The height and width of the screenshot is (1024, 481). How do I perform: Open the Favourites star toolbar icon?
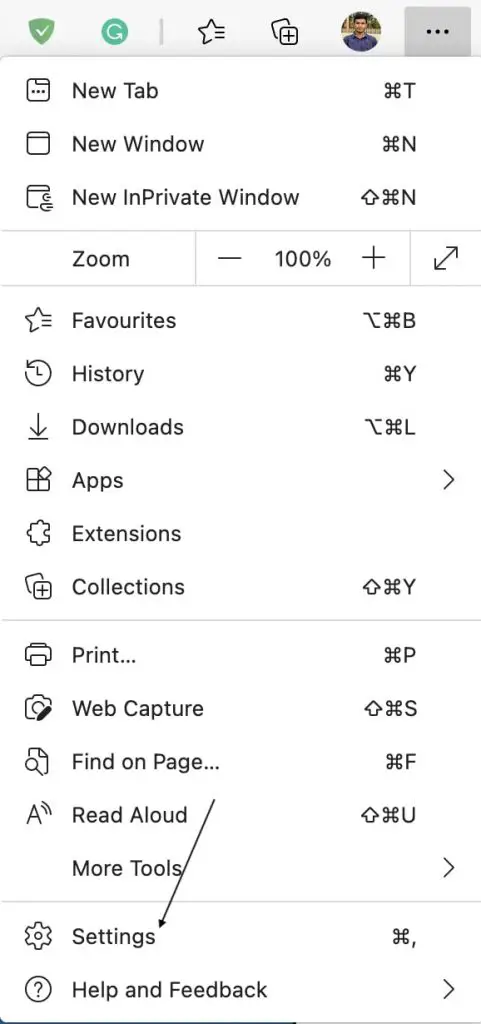click(212, 31)
